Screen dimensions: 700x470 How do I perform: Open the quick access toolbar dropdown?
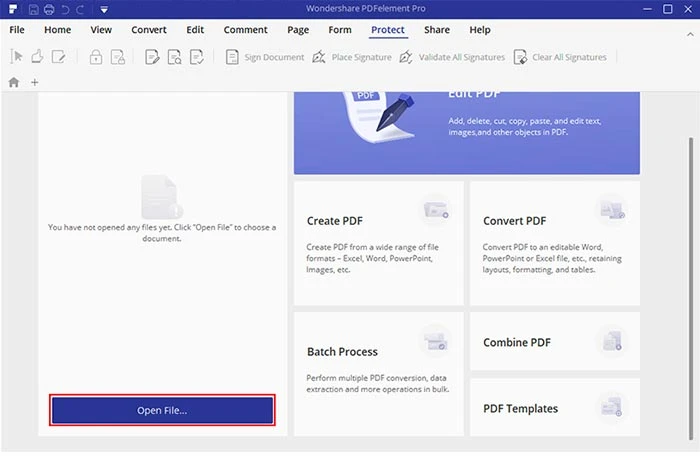point(104,9)
